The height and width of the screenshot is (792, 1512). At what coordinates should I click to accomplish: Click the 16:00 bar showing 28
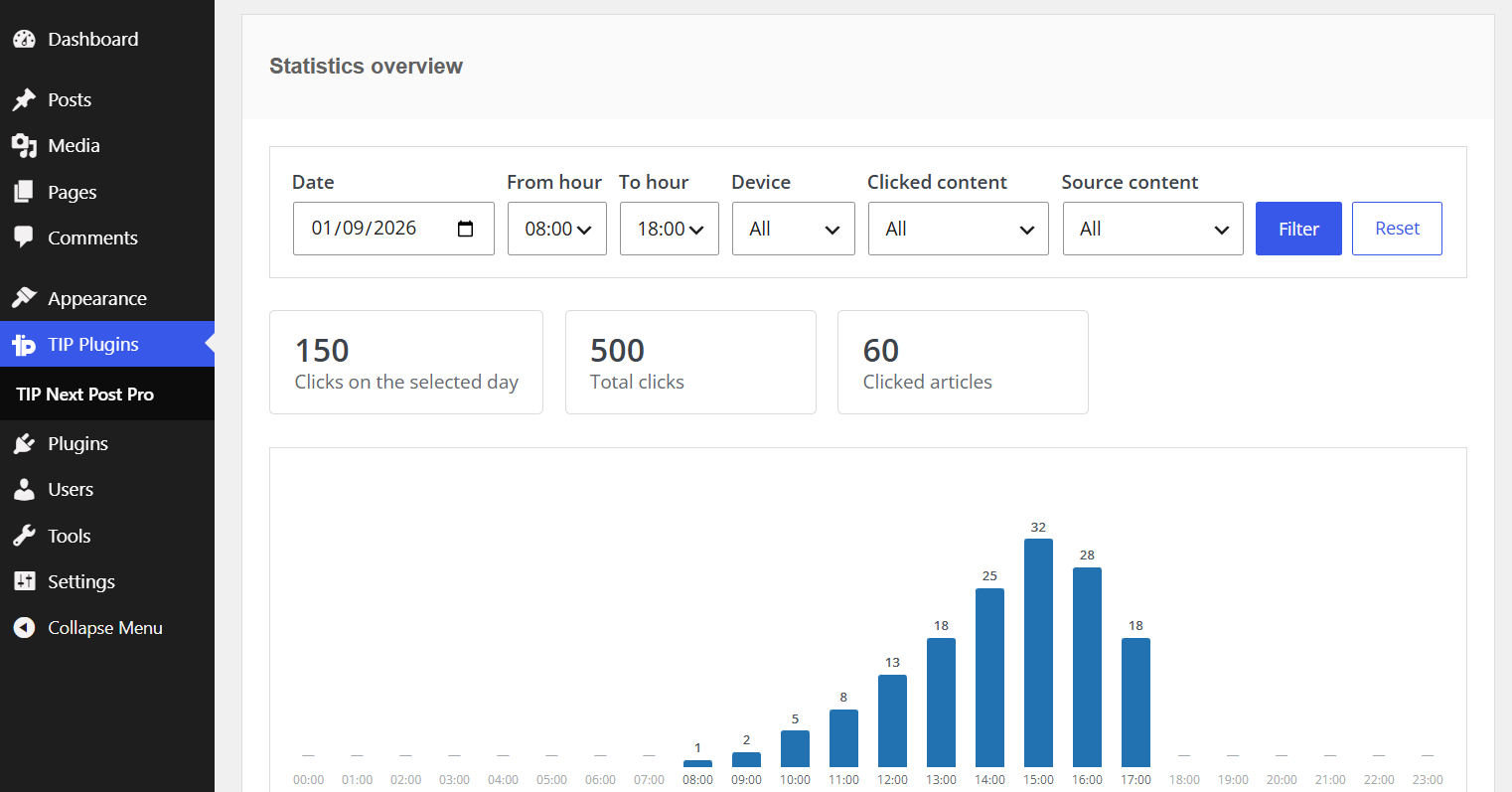pyautogui.click(x=1087, y=667)
